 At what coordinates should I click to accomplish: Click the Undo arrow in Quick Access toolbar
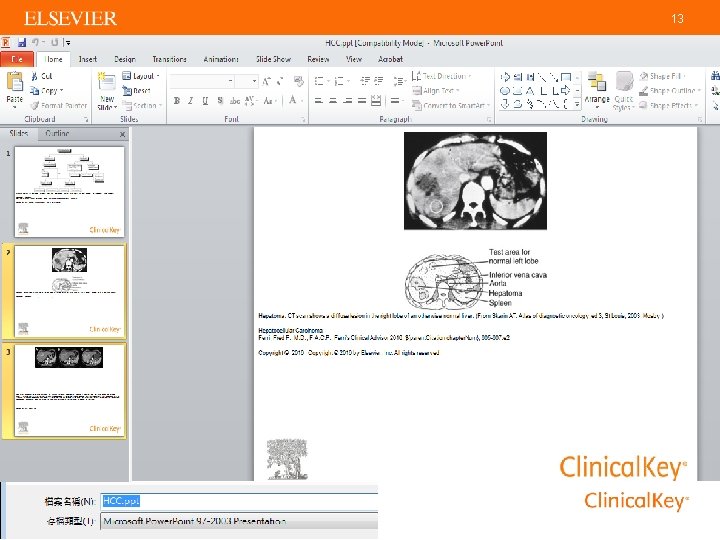[x=35, y=43]
